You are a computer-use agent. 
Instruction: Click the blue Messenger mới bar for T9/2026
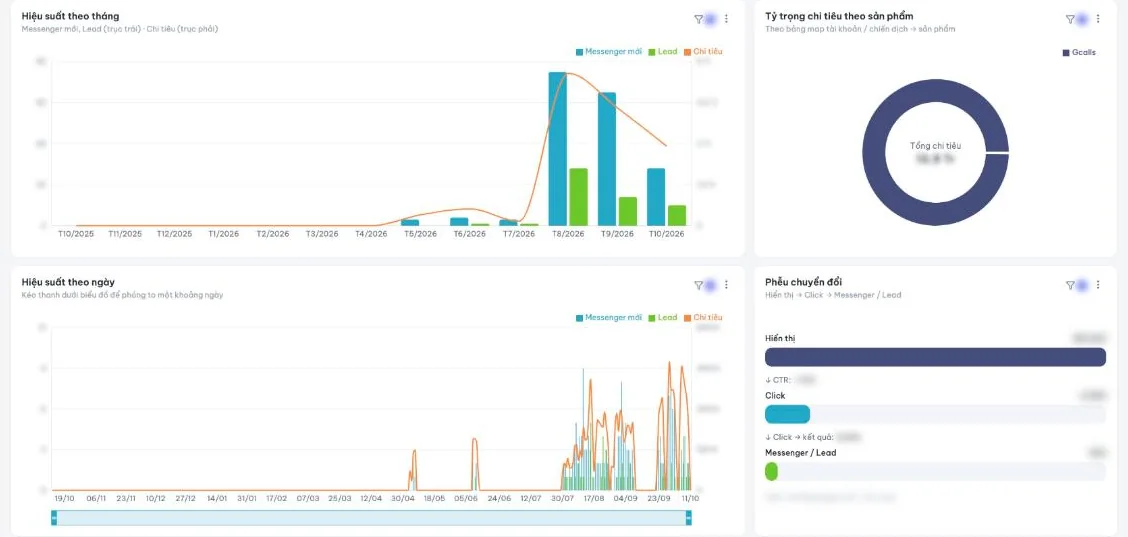[606, 158]
